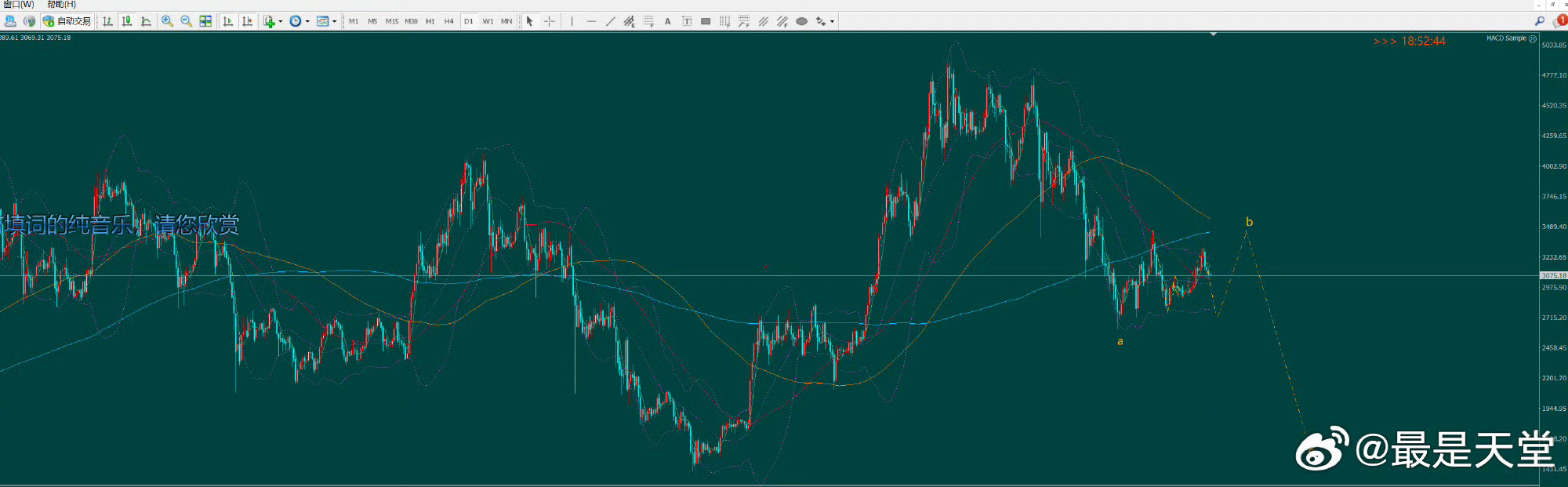1568x487 pixels.
Task: Select the text label tool
Action: (687, 21)
